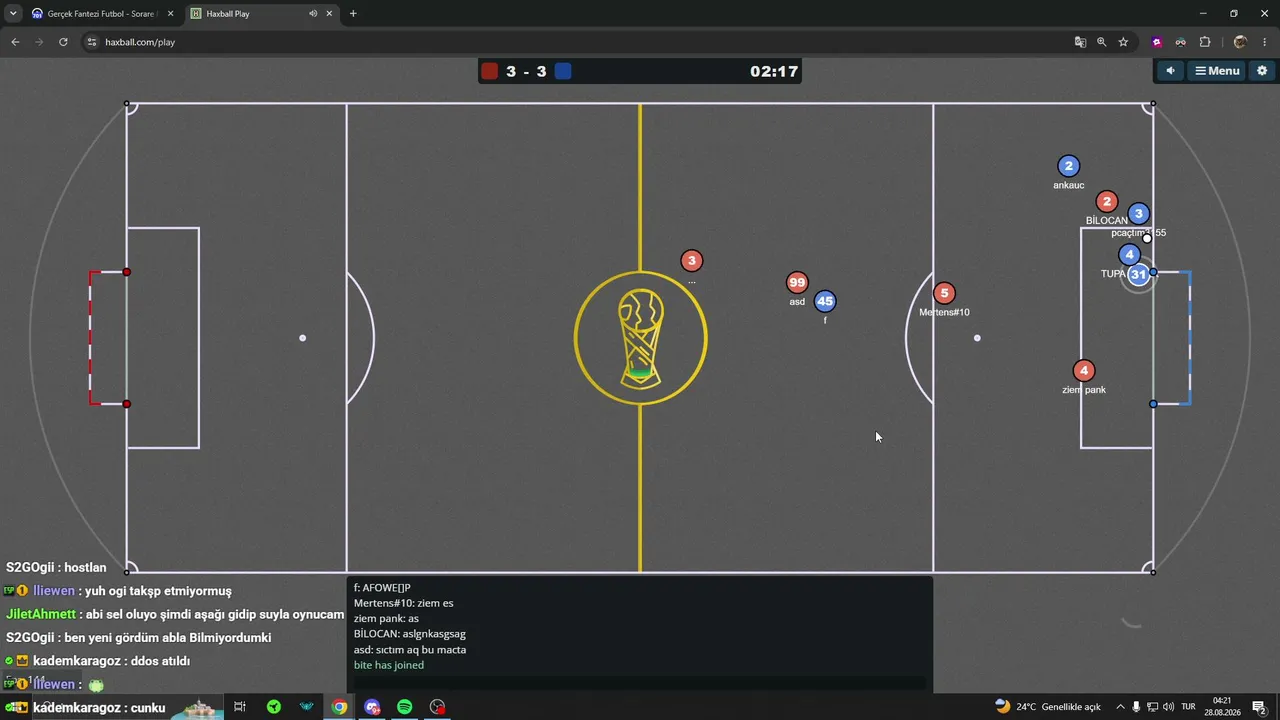Translate this page icon
The height and width of the screenshot is (720, 1280).
pyautogui.click(x=1080, y=42)
